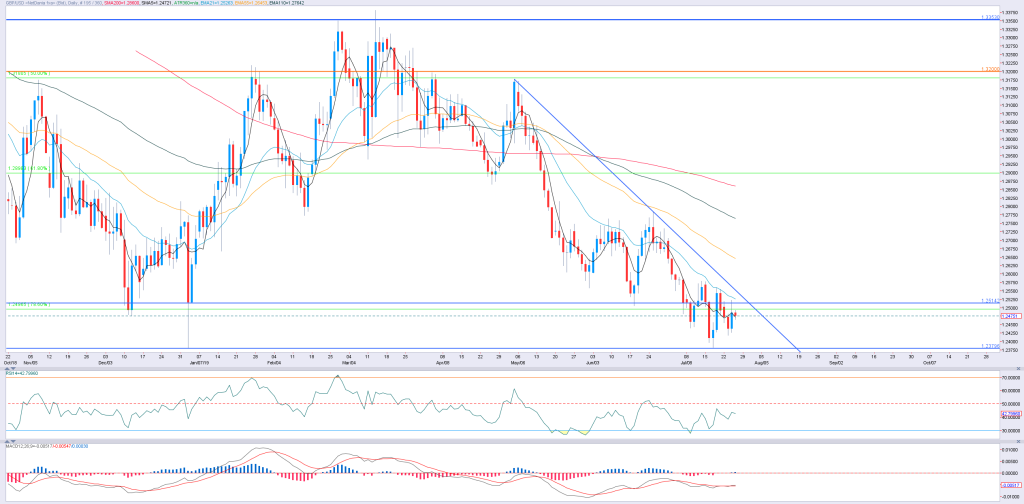
Task: Click the SMA5 legend label
Action: [x=157, y=3]
